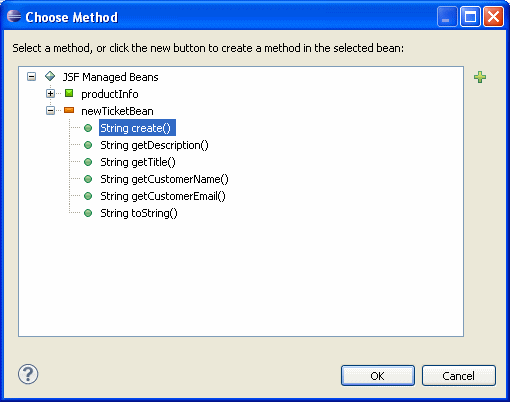Click the green dot beside String create()

88,128
